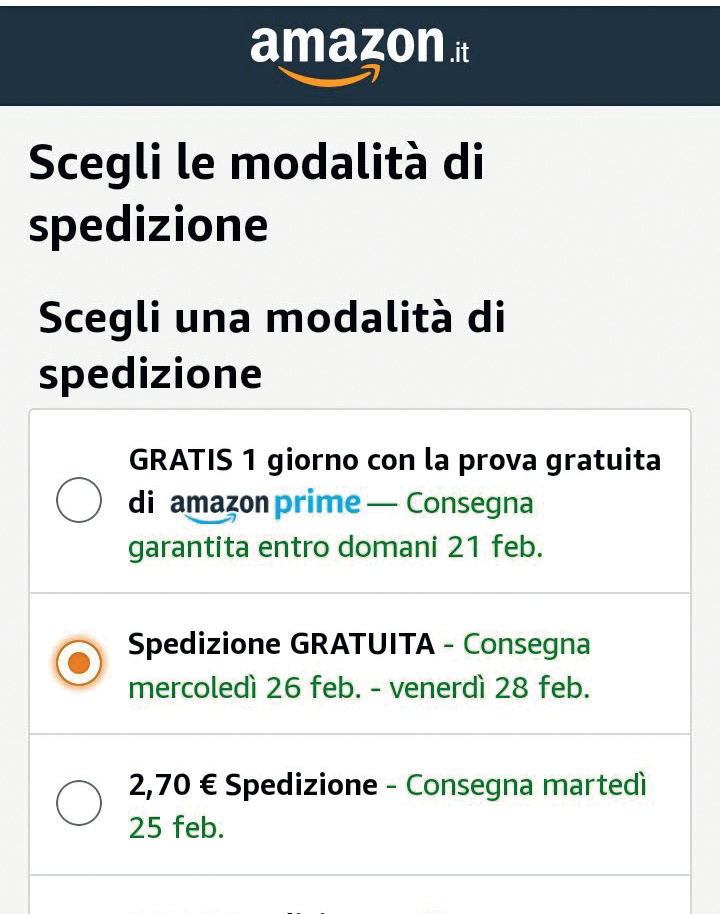Click the 'Scegli le modalità di spedizione' page heading
Viewport: 720px width, 914px height.
257,194
